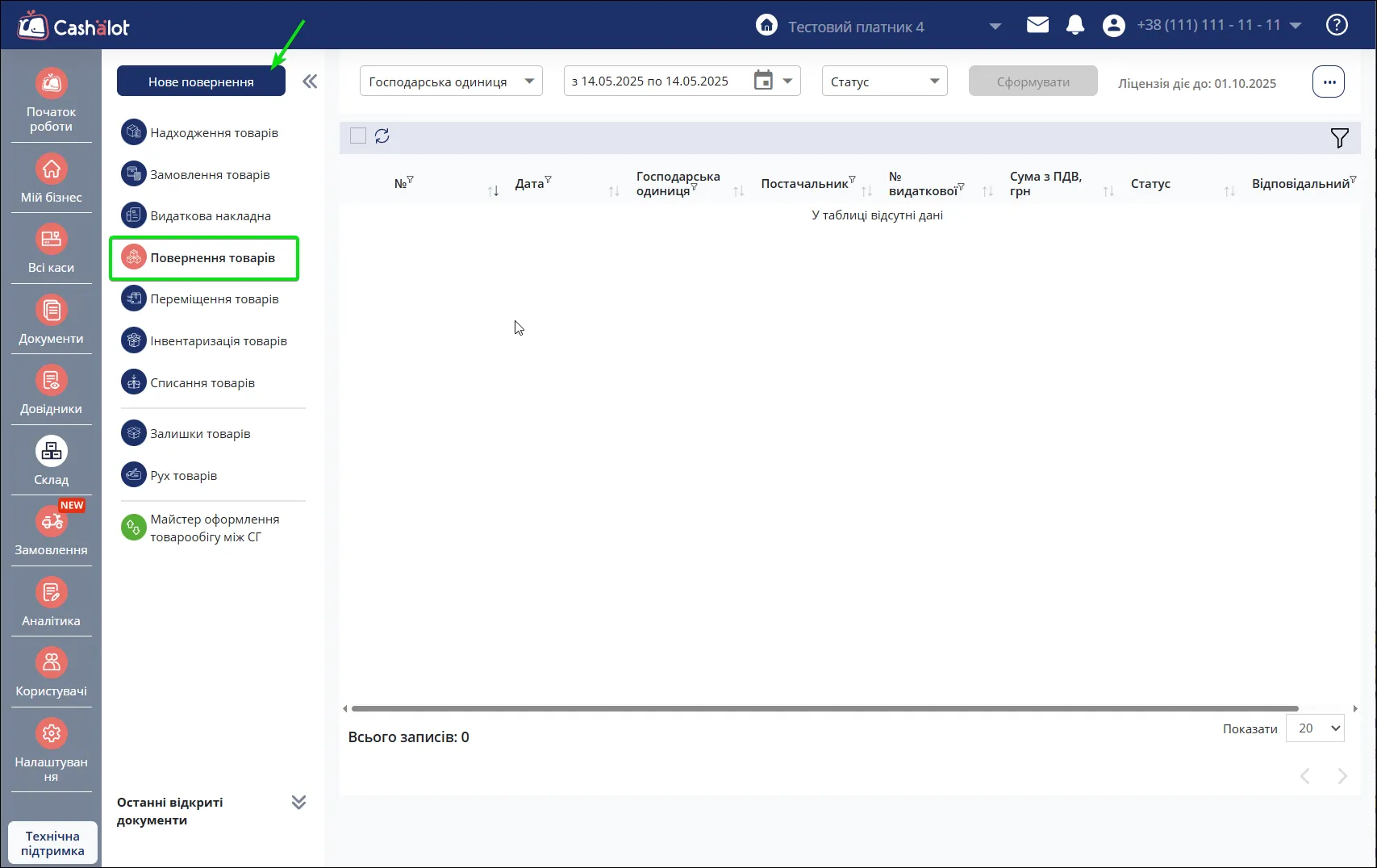The height and width of the screenshot is (868, 1377).
Task: Click the Нове повернення button
Action: (201, 81)
